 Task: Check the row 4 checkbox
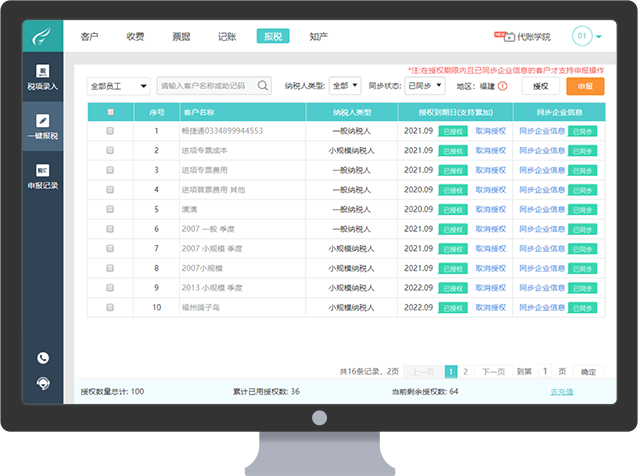pyautogui.click(x=110, y=189)
